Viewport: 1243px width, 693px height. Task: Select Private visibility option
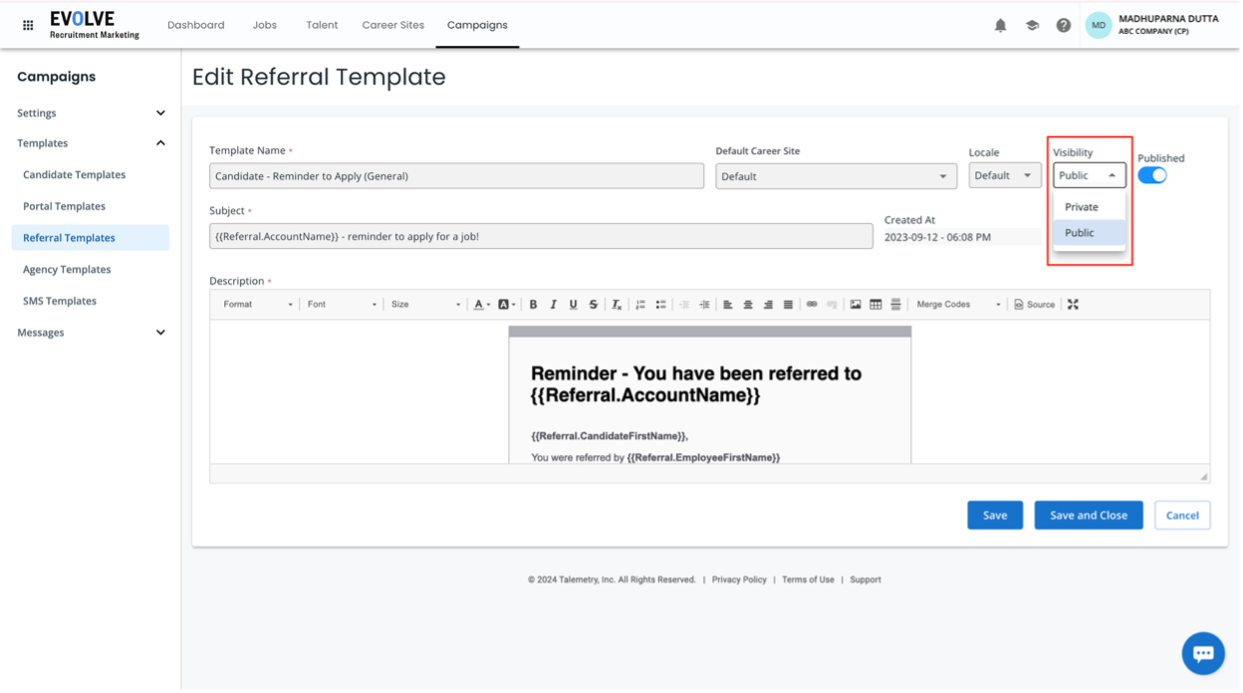coord(1081,207)
